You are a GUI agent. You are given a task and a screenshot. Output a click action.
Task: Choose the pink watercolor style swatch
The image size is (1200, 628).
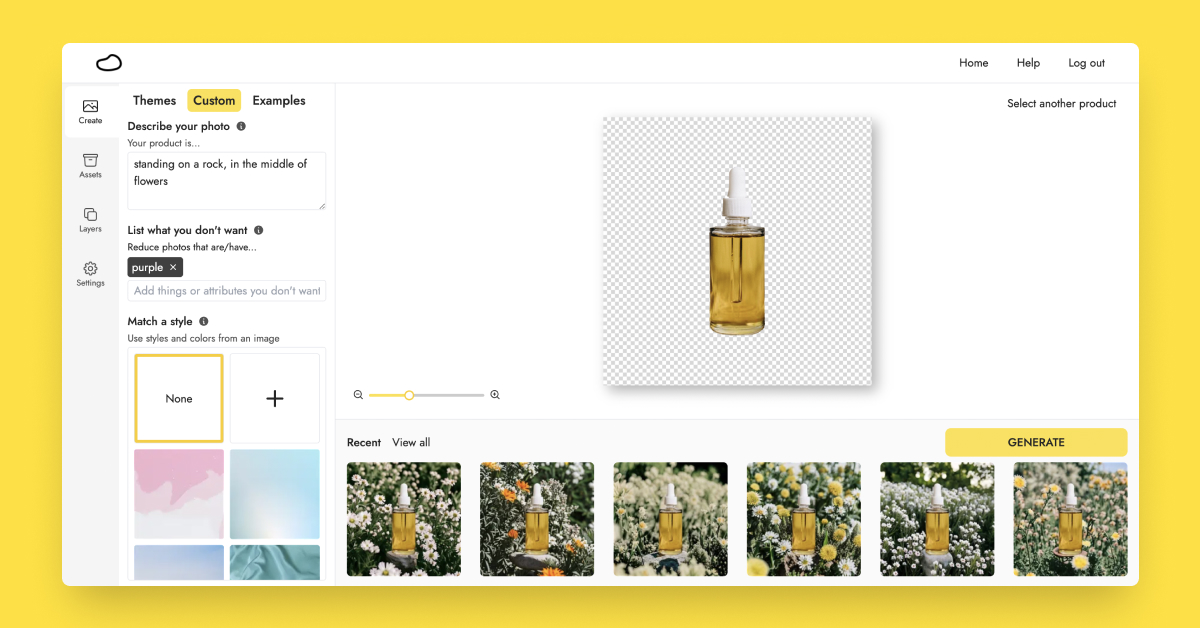[x=179, y=494]
